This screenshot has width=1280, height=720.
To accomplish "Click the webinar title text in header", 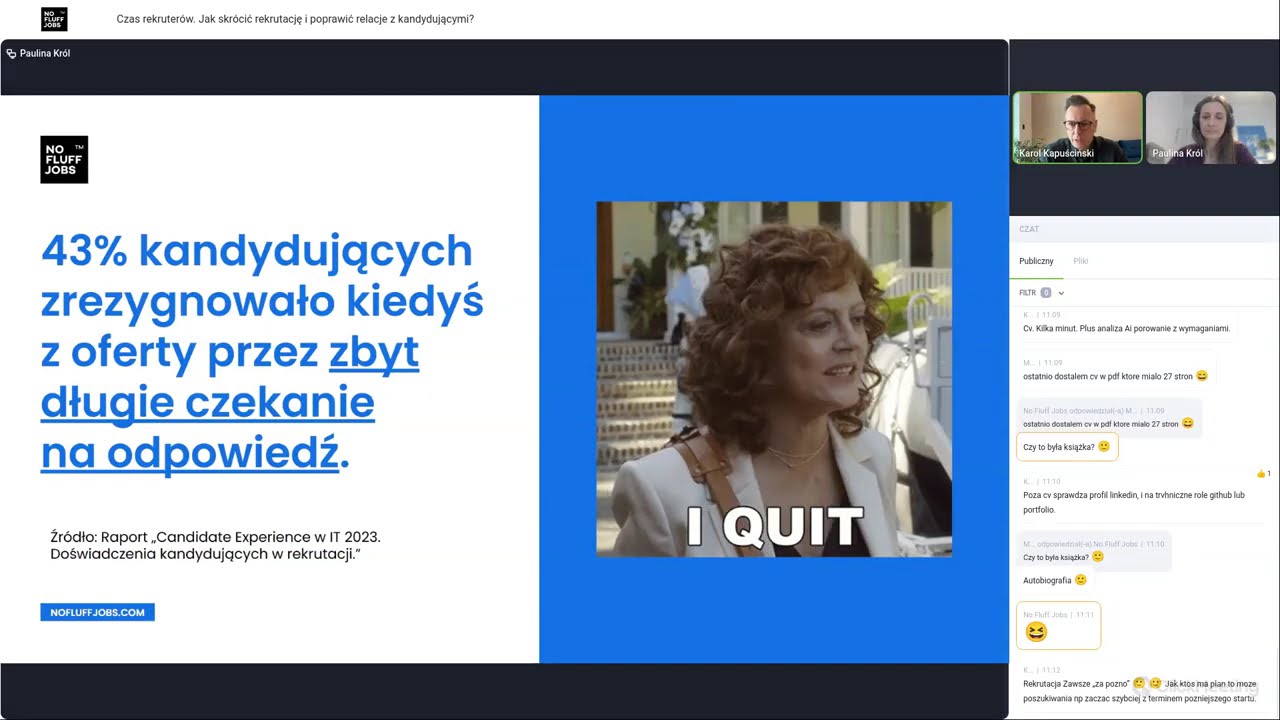I will [x=295, y=19].
